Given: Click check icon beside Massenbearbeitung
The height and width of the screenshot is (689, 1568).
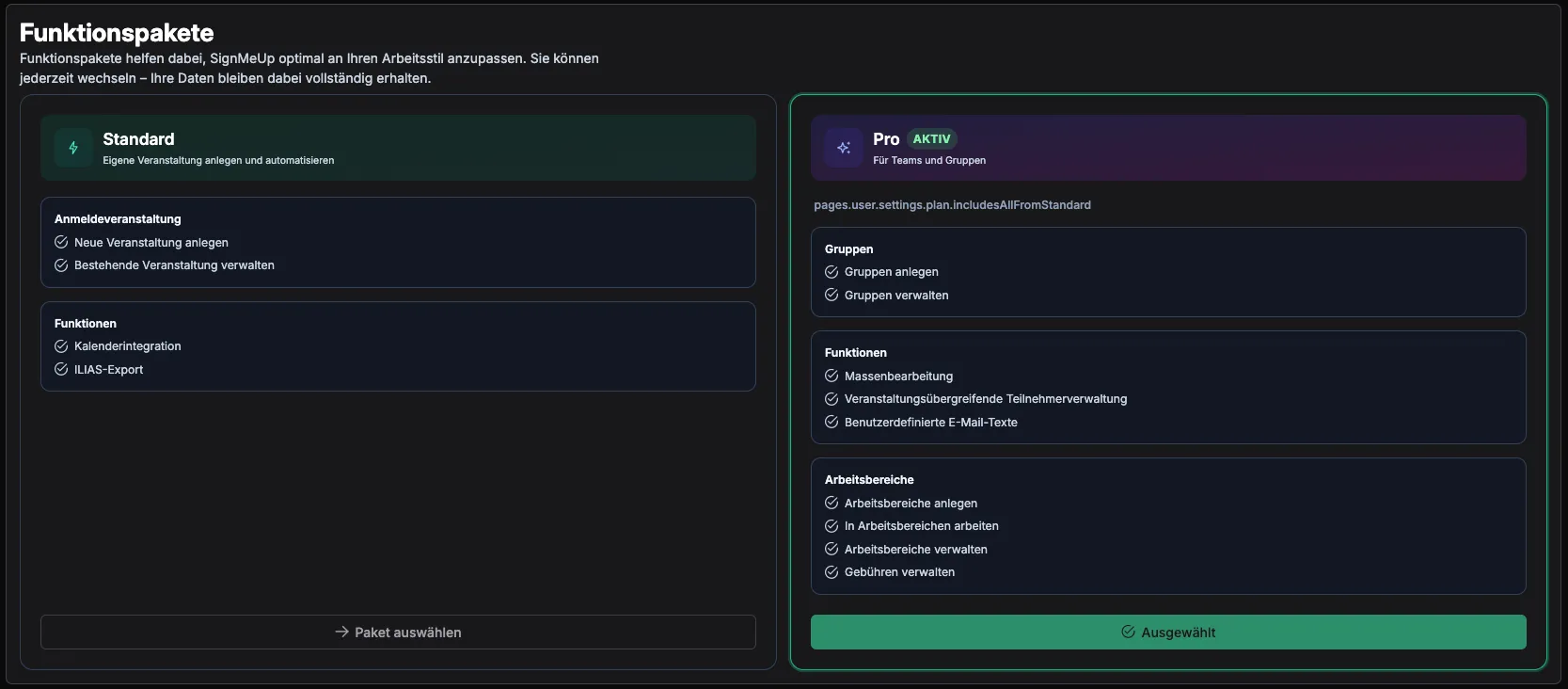Looking at the screenshot, I should click(832, 376).
